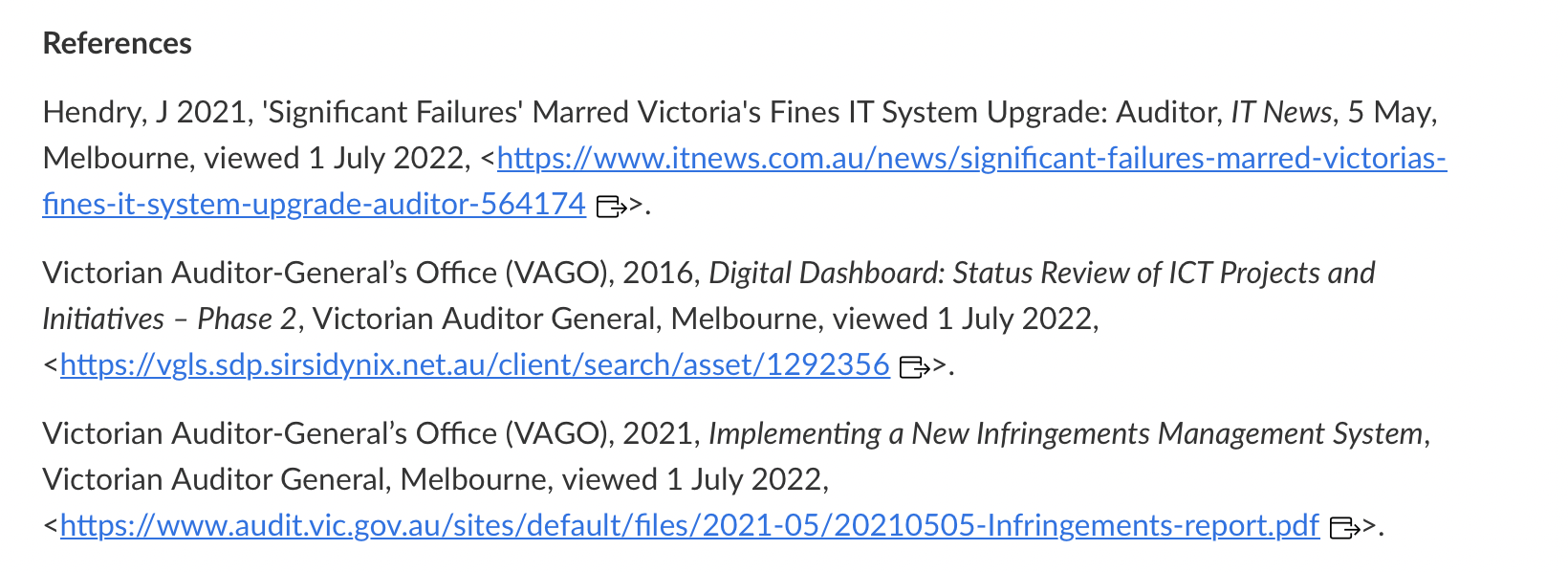This screenshot has width=1568, height=572.
Task: Open the Infringements-report.pdf link
Action: point(690,525)
